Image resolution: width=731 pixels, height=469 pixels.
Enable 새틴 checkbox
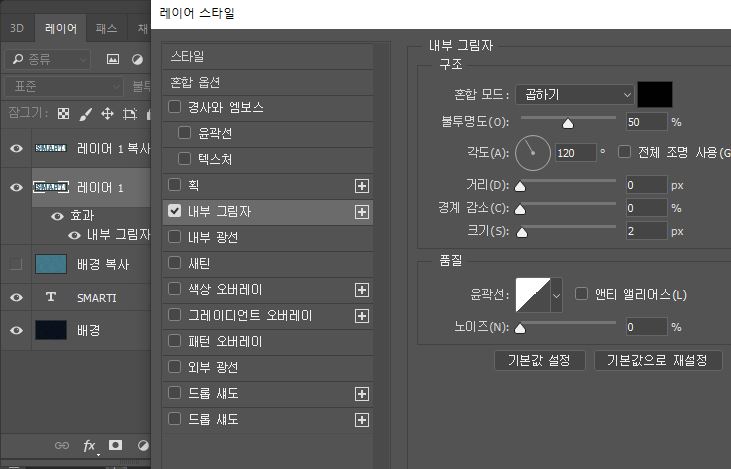tap(174, 263)
